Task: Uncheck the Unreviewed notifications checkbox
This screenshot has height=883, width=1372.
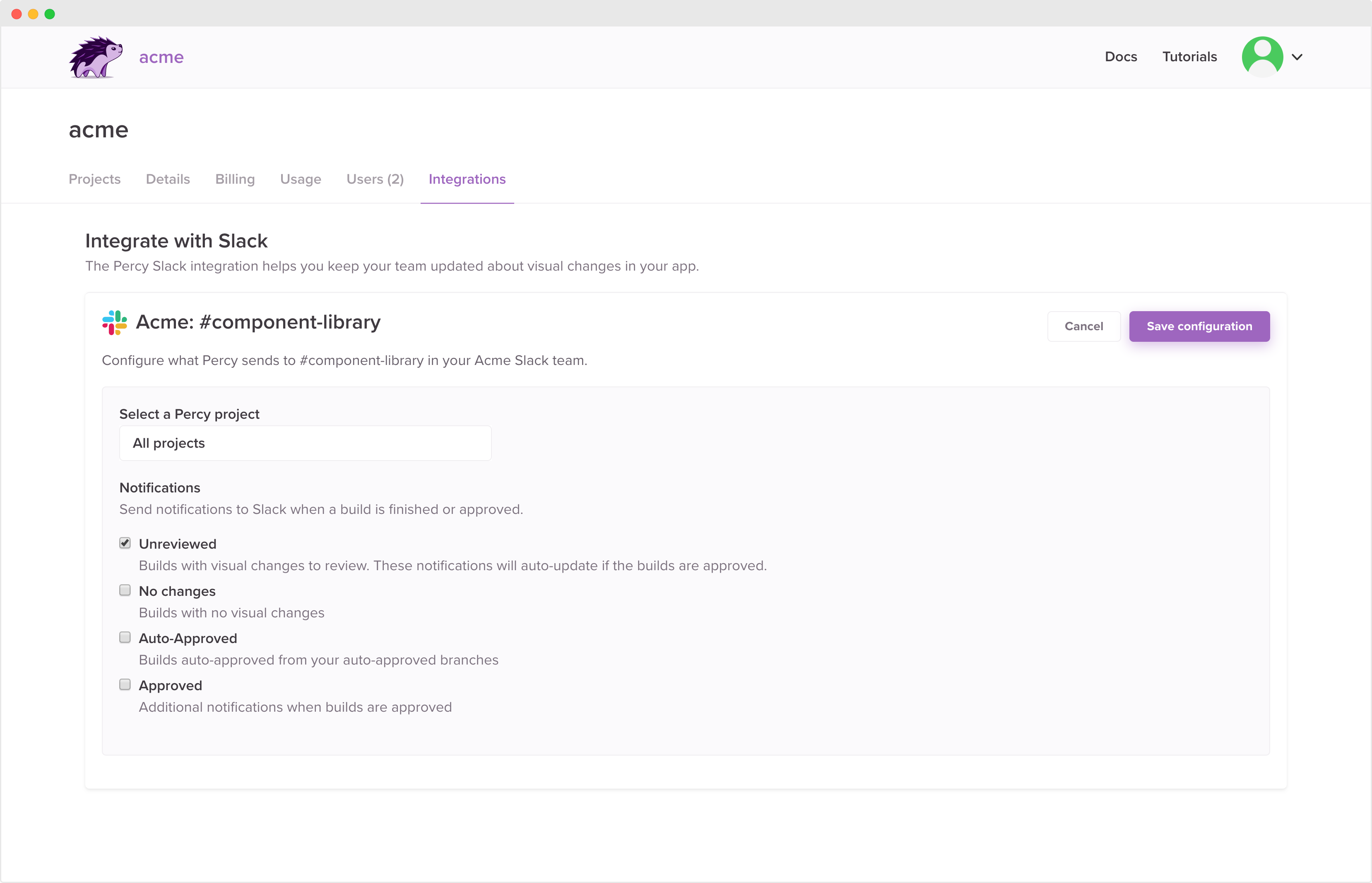Action: tap(125, 543)
